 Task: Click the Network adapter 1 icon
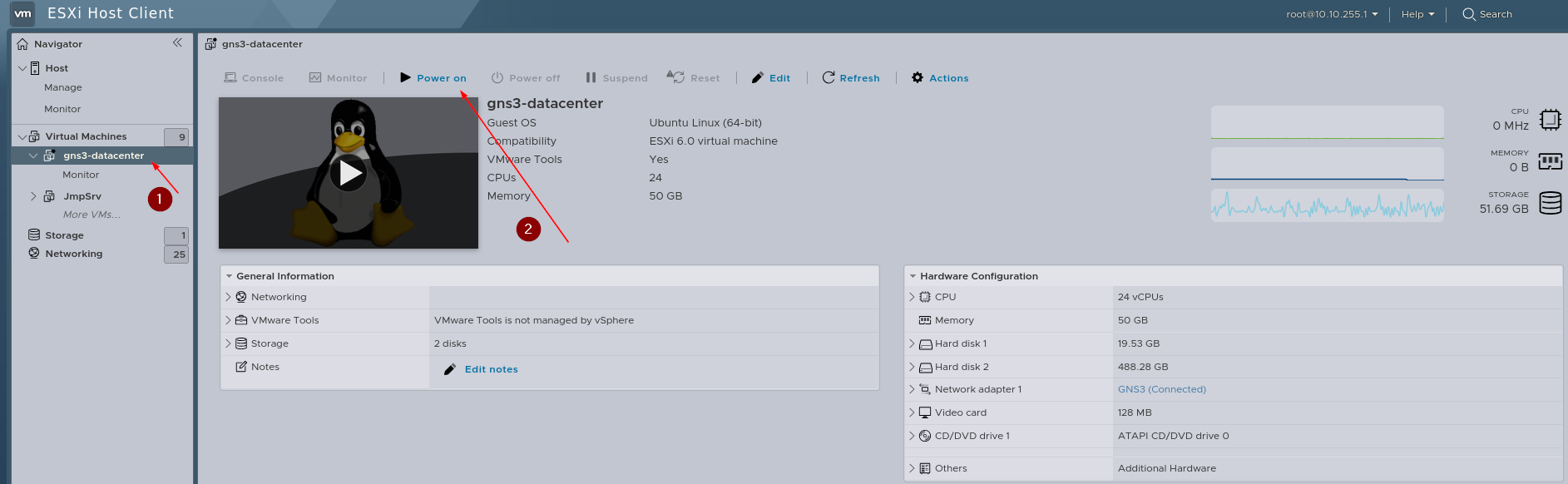924,389
